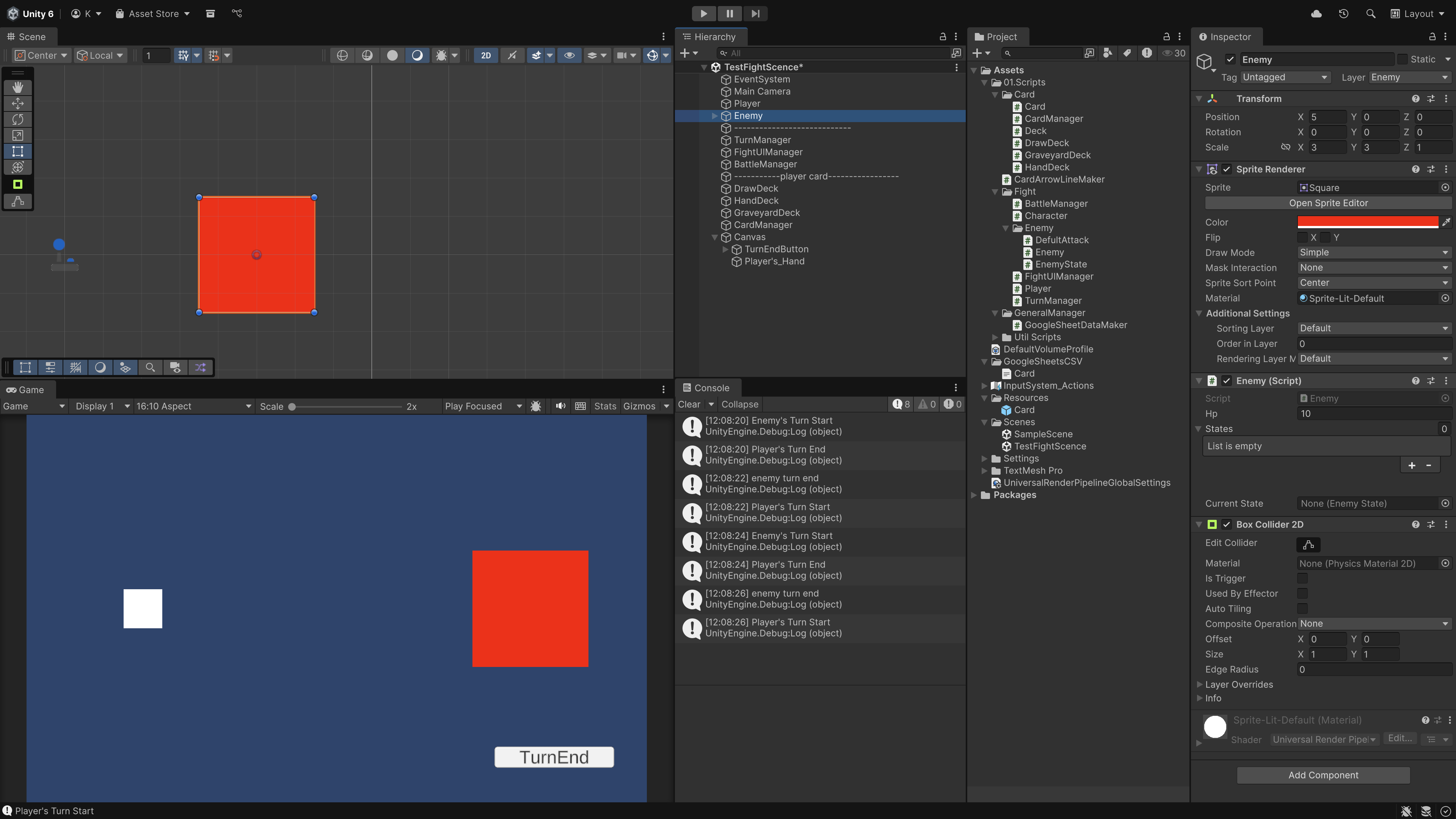
Task: Open the Unity cloud services icon
Action: 1316,14
